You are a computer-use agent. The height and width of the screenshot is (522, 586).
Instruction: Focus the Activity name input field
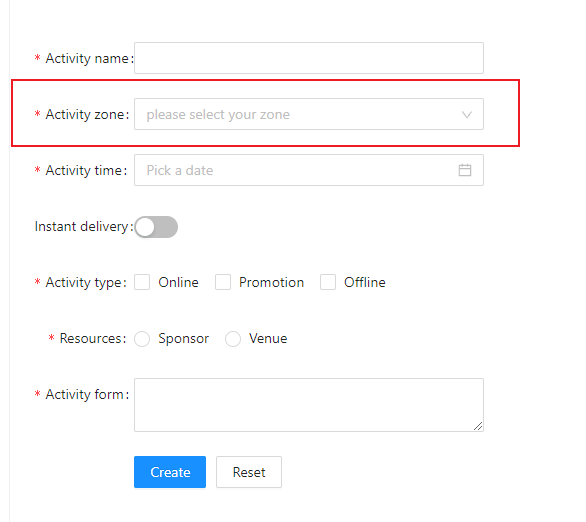(x=309, y=58)
